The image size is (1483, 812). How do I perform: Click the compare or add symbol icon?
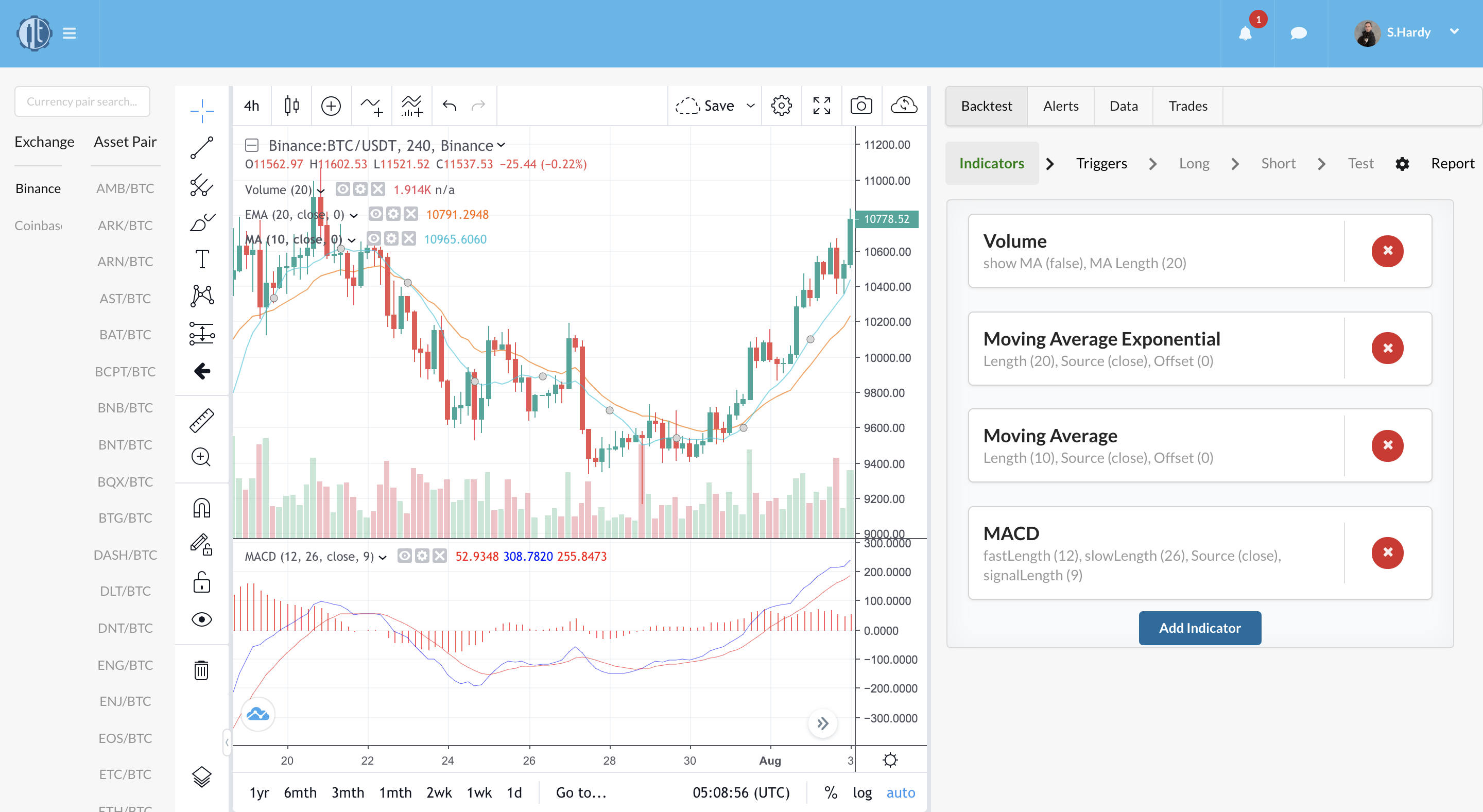tap(331, 106)
